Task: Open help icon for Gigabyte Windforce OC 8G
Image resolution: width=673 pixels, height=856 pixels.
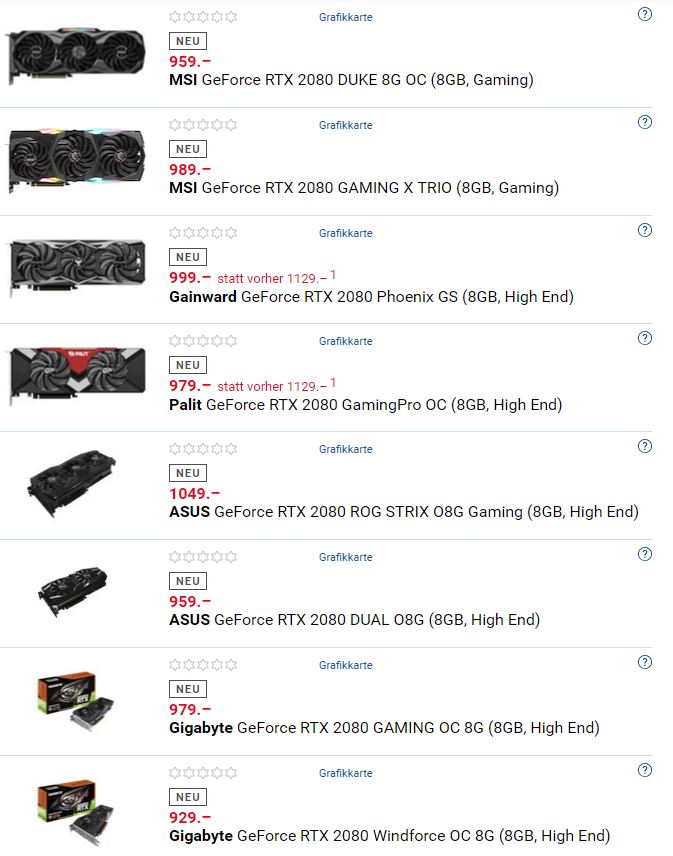Action: tap(645, 771)
